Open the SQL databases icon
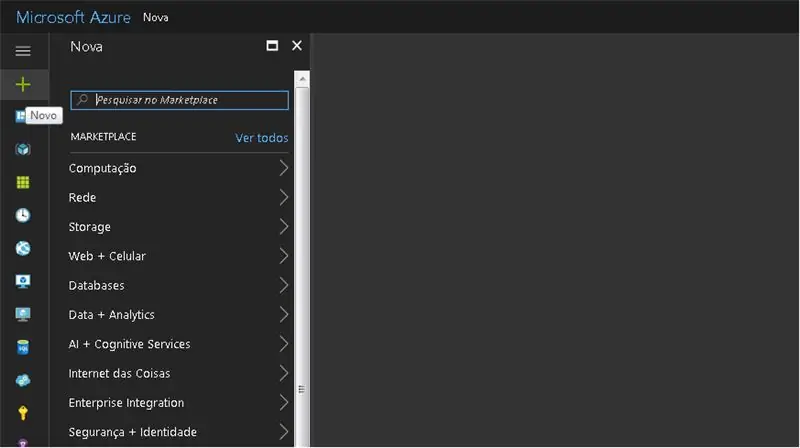The image size is (800, 448). coord(23,347)
